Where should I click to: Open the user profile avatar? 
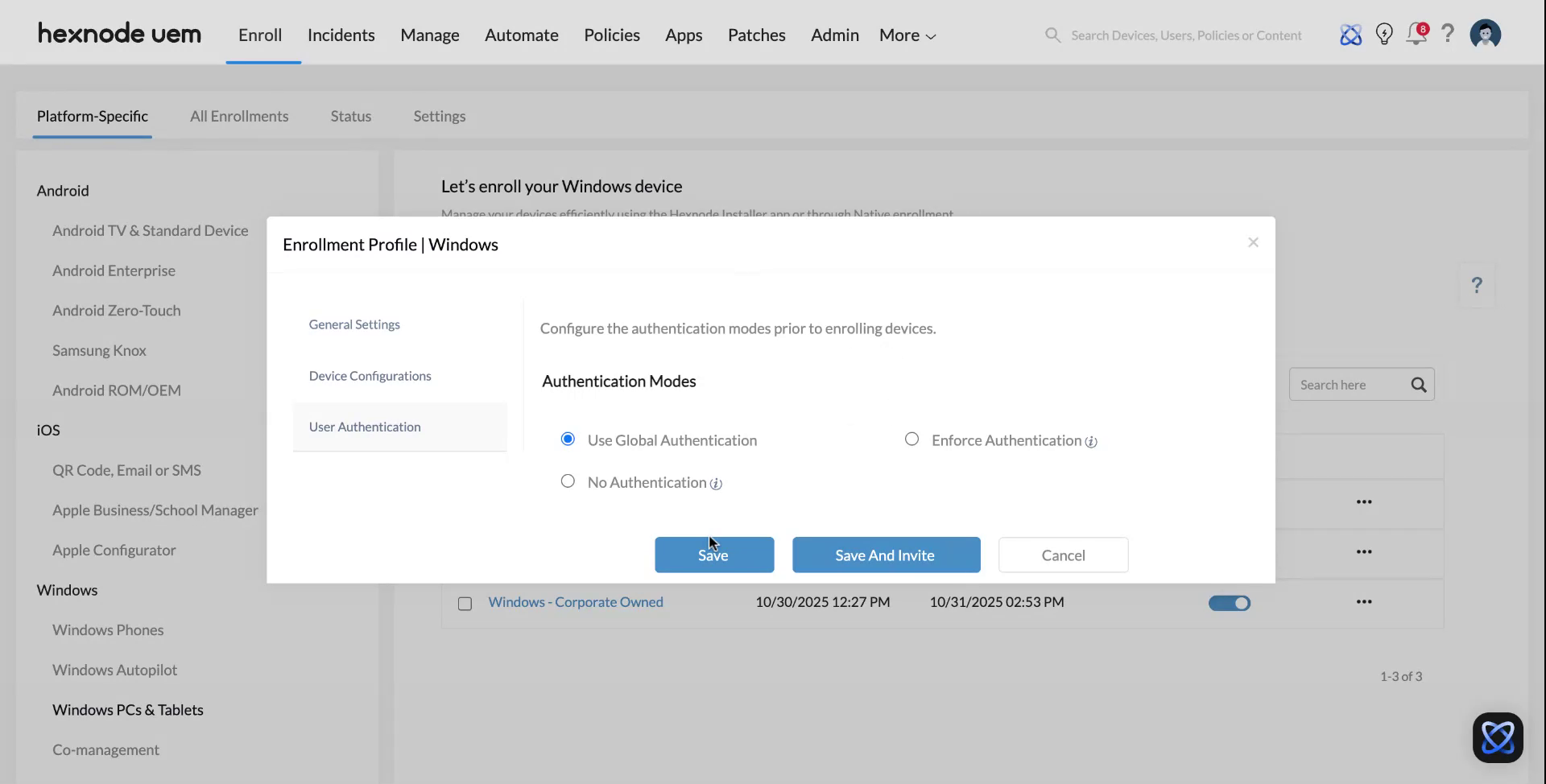coord(1485,34)
